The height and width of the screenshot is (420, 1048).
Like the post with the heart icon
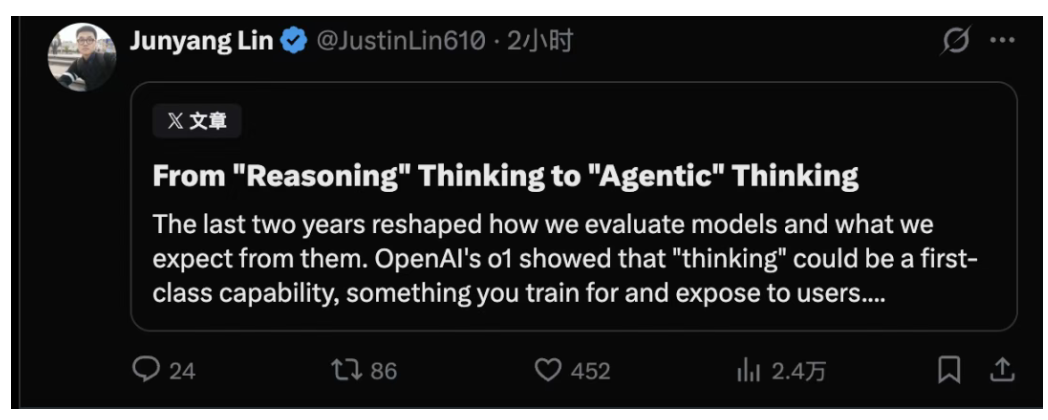(547, 371)
